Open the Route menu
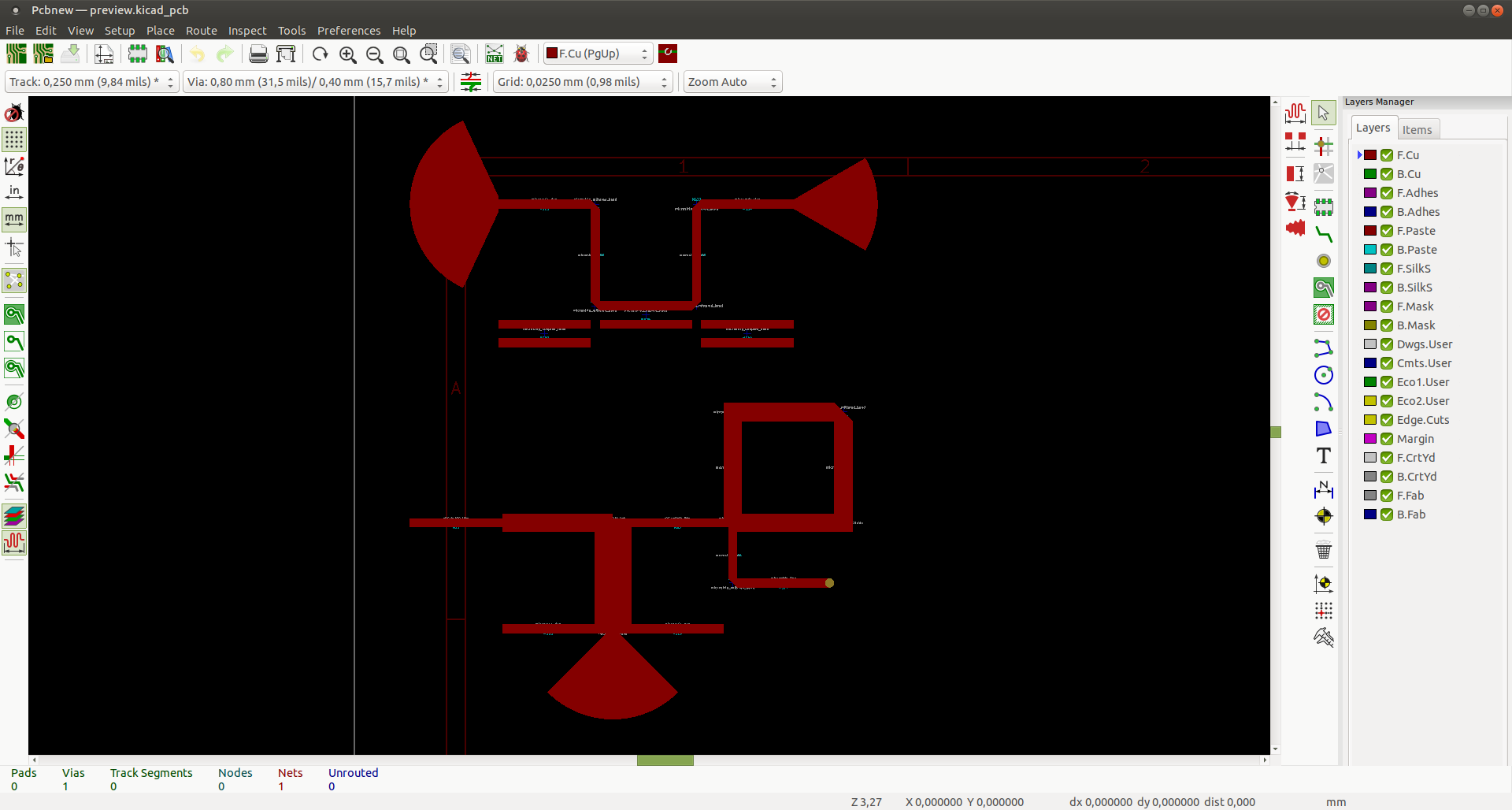This screenshot has height=810, width=1512. (x=202, y=31)
